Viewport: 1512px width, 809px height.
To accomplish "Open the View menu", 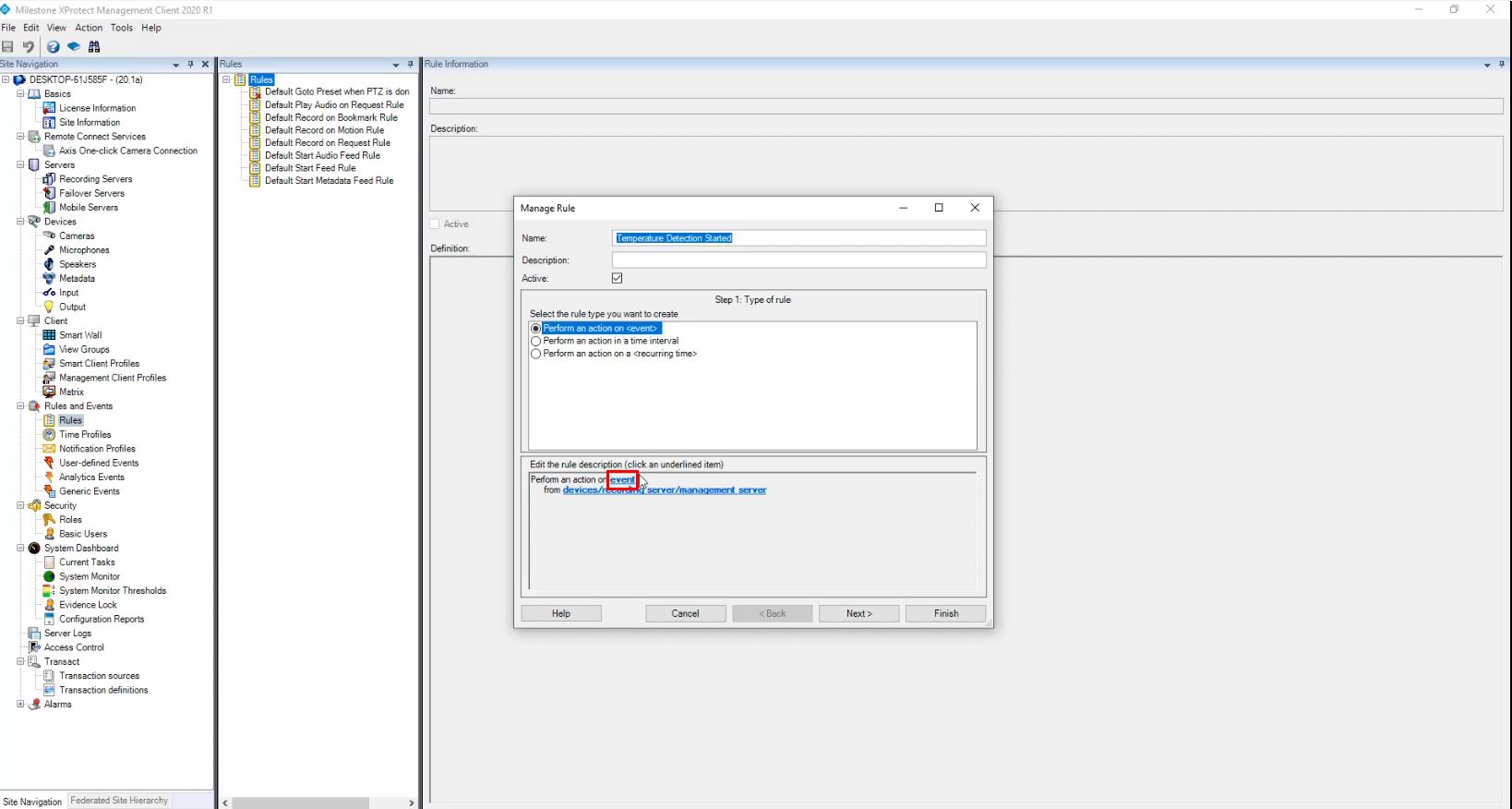I will click(56, 28).
